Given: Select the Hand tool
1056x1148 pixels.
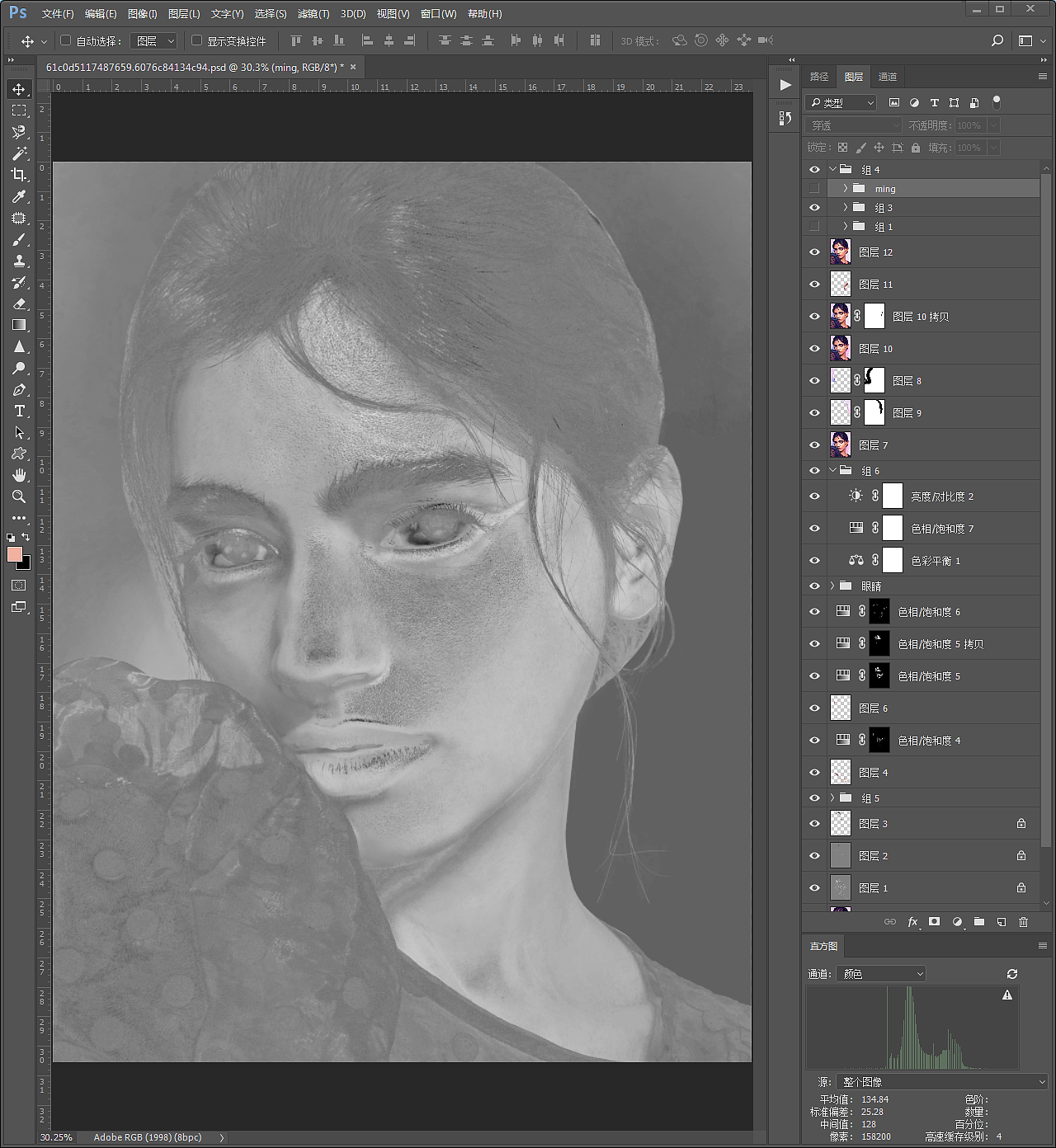Looking at the screenshot, I should click(x=19, y=475).
